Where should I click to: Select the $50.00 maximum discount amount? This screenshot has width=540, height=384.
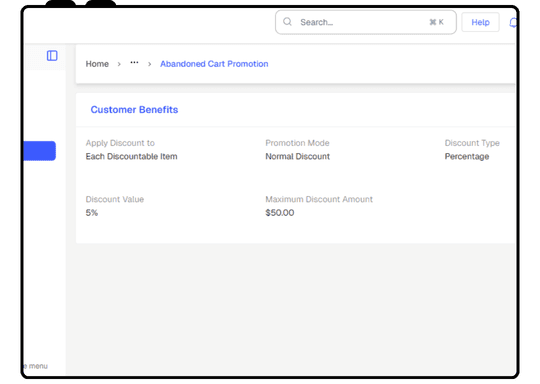280,213
